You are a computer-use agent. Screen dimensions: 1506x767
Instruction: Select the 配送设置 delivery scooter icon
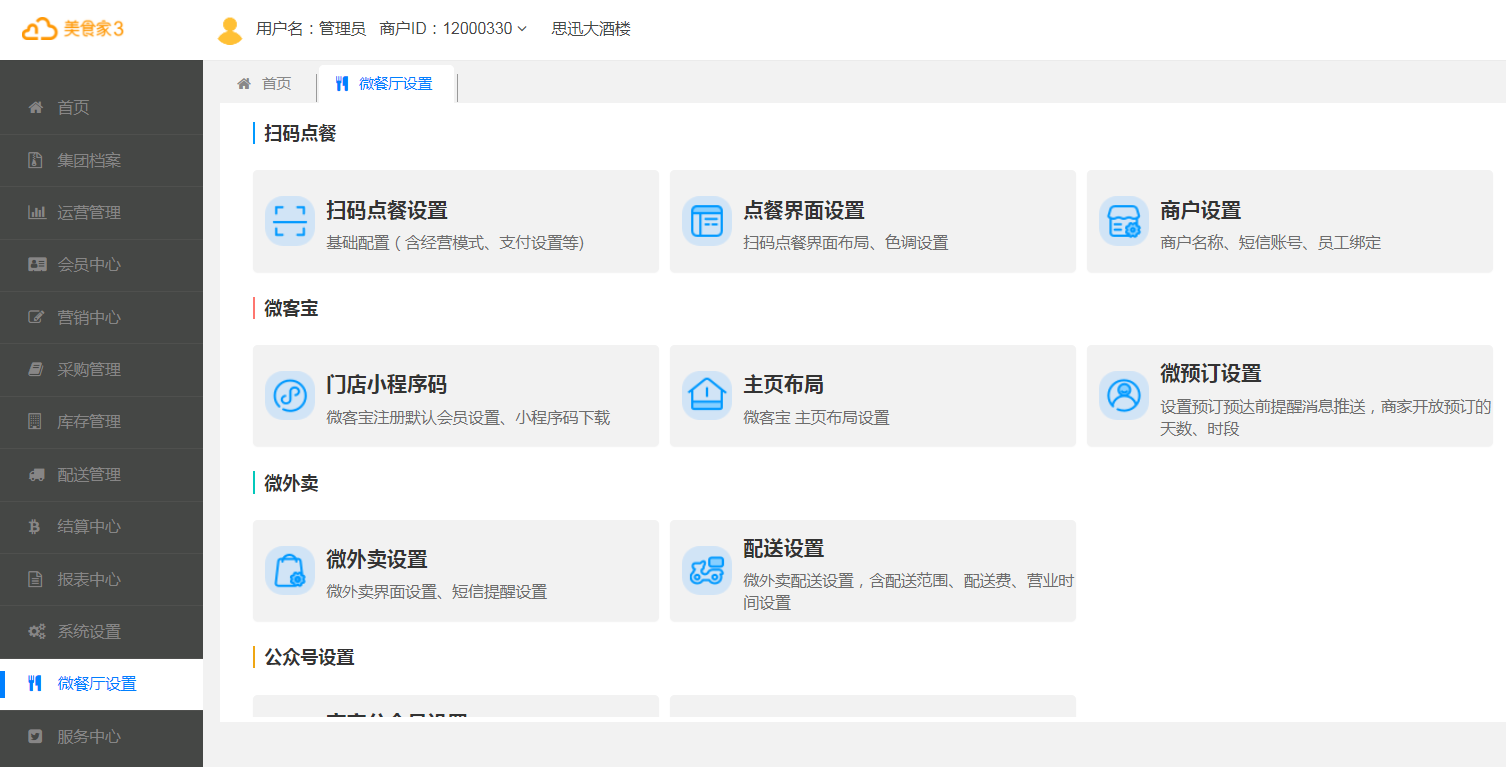(x=706, y=571)
